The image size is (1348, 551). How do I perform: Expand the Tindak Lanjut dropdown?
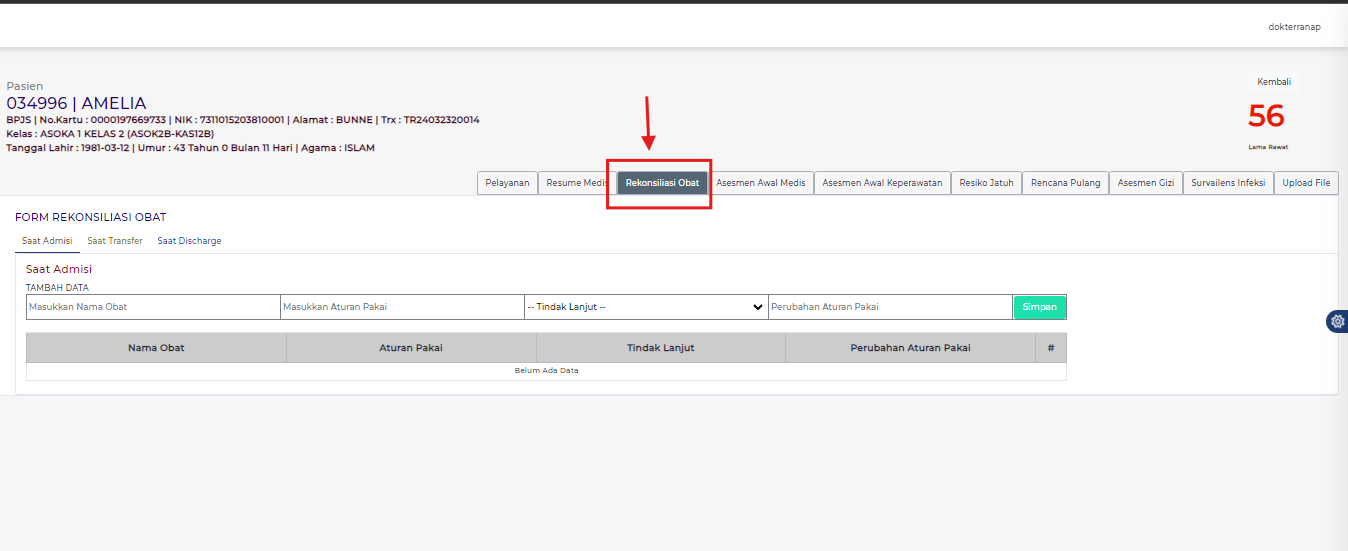(646, 307)
